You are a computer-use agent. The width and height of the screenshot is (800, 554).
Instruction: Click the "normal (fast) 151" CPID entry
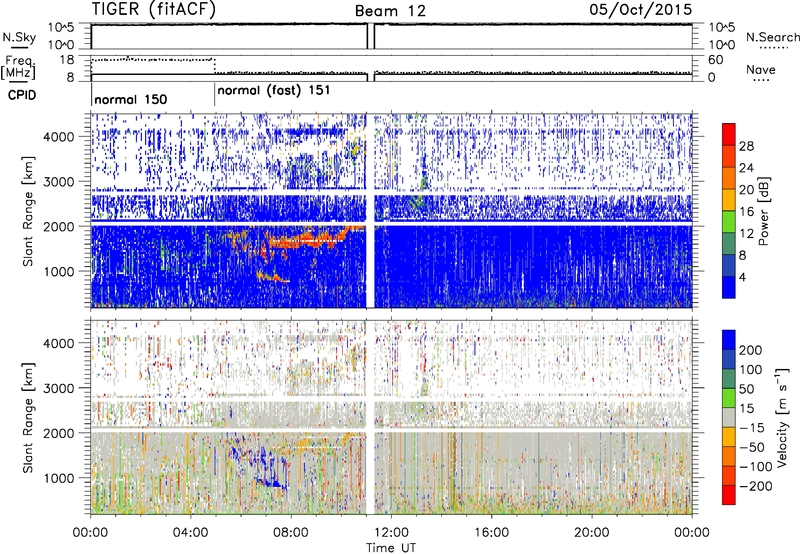(x=273, y=91)
